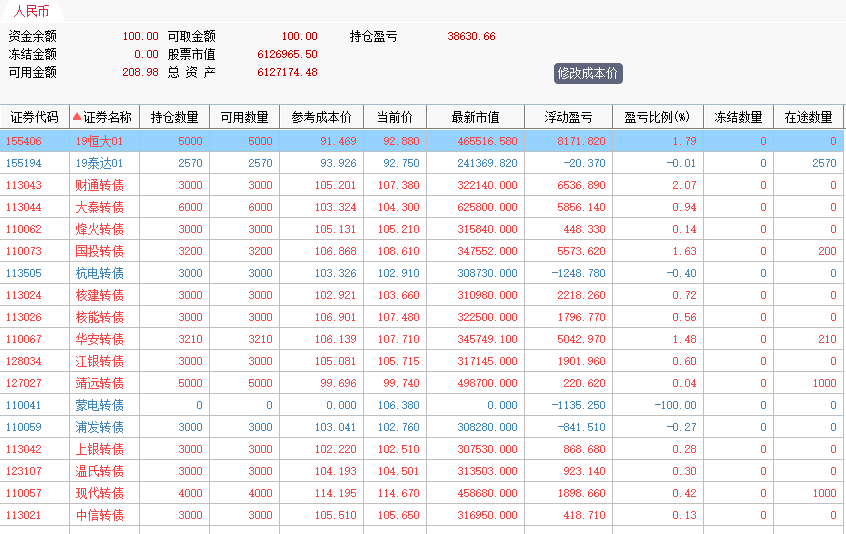Sort by the 持仓数量 column header

(x=174, y=117)
